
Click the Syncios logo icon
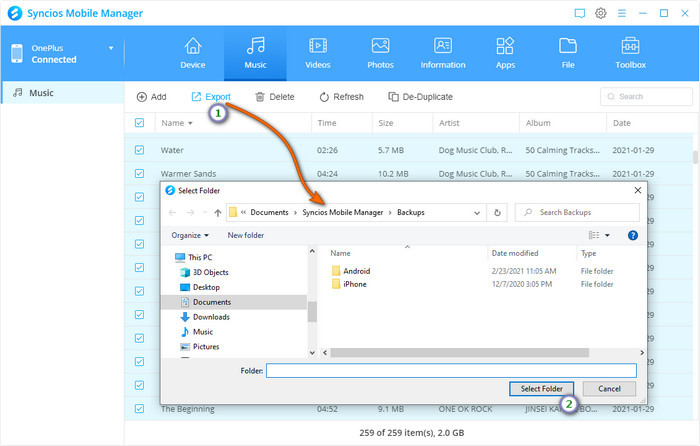pyautogui.click(x=15, y=13)
